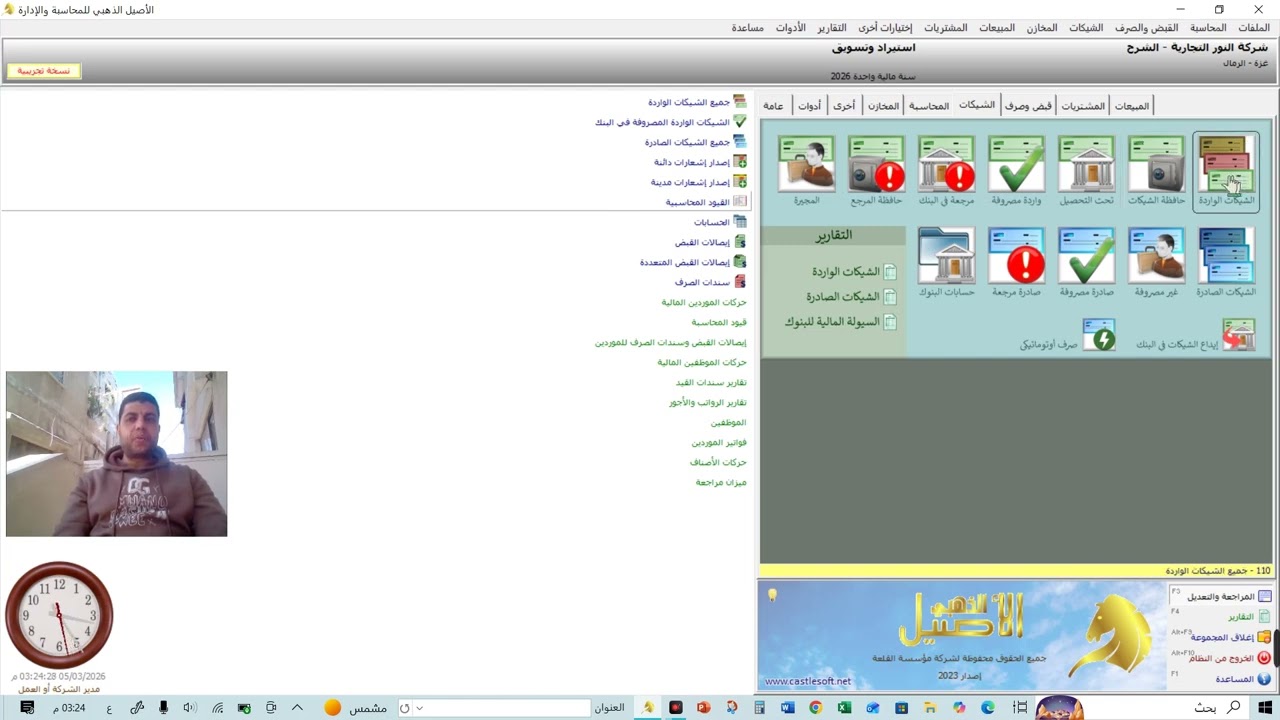The width and height of the screenshot is (1280, 720).
Task: Switch to the المخازن tab
Action: pos(883,106)
